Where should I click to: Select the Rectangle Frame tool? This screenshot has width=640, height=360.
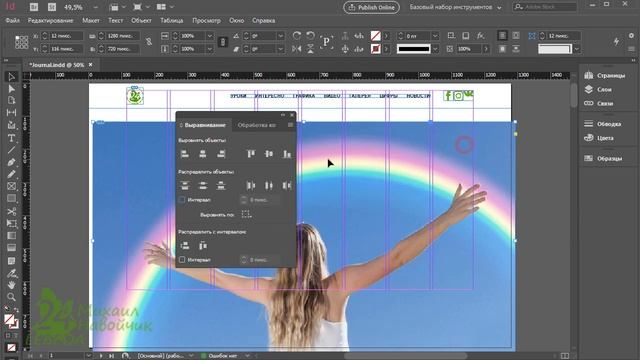[11, 187]
